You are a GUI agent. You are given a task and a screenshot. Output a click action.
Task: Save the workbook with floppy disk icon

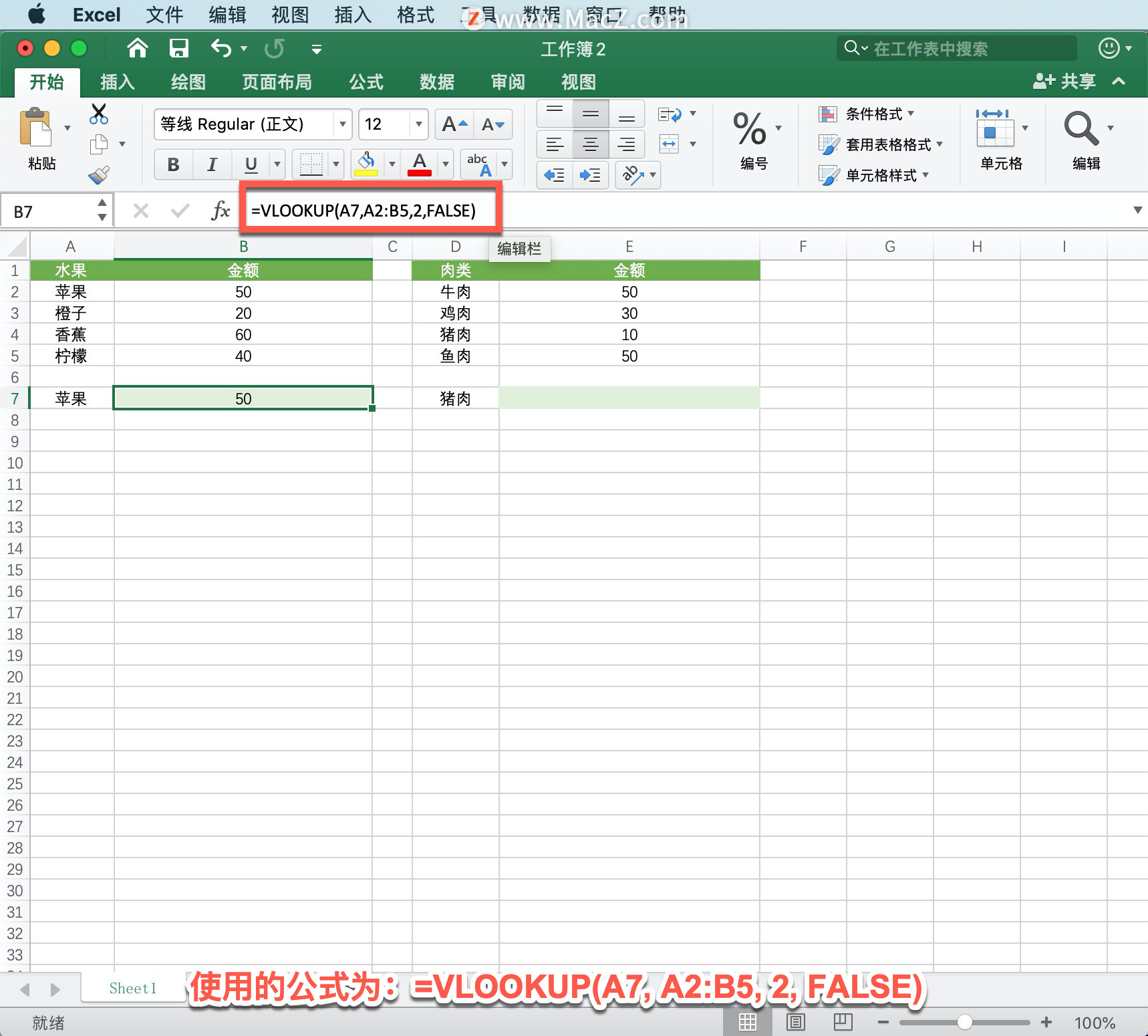[178, 48]
